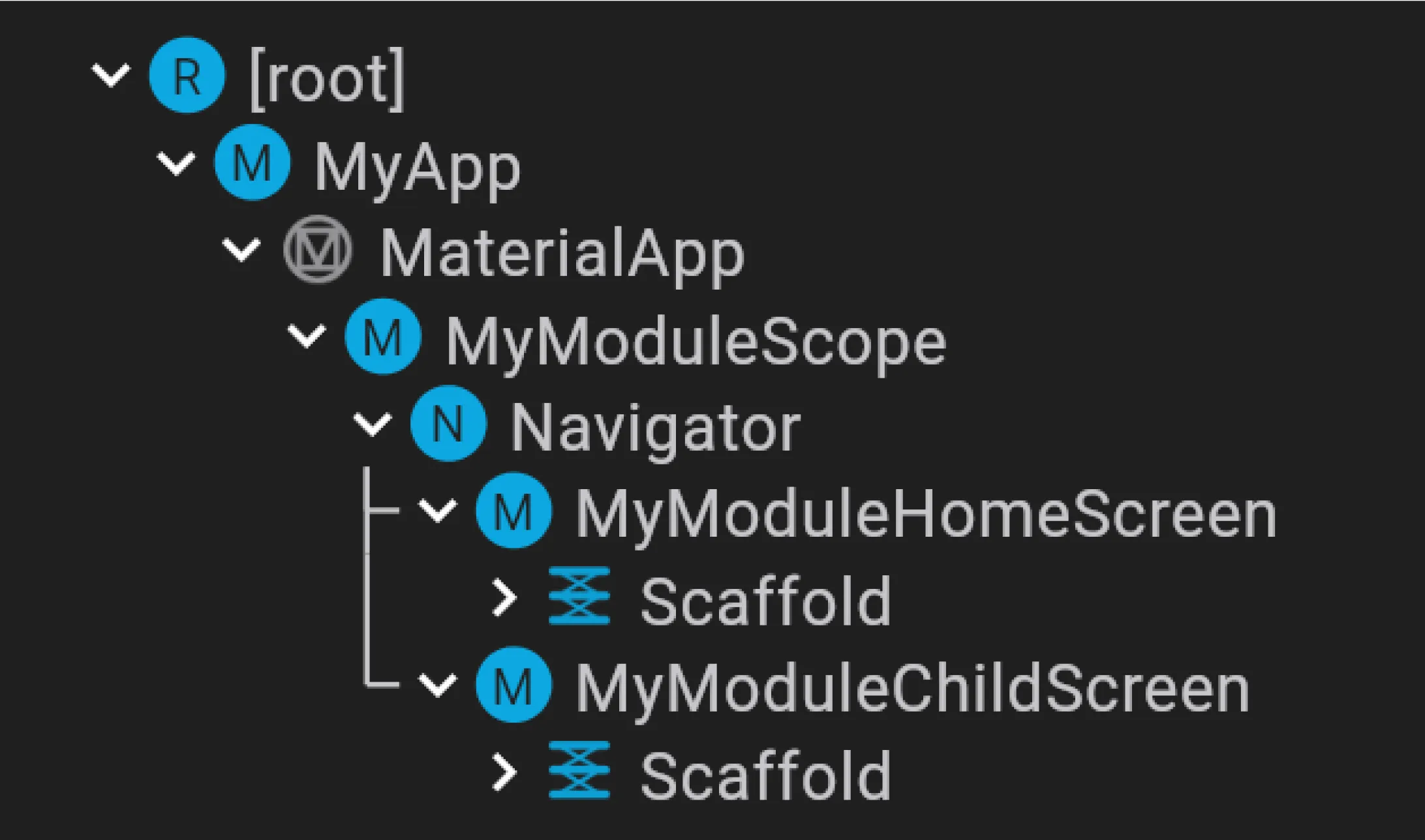1425x840 pixels.
Task: Click the M icon beside MyModuleChildScreen
Action: (513, 685)
